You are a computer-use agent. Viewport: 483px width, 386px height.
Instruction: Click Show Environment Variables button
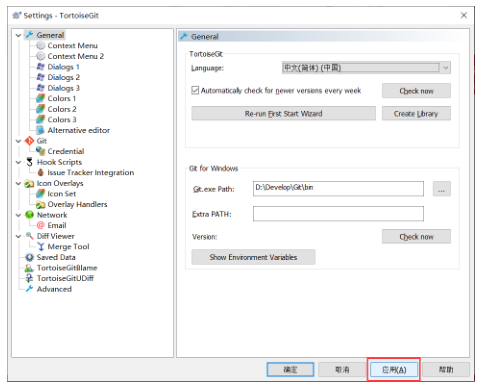253,257
